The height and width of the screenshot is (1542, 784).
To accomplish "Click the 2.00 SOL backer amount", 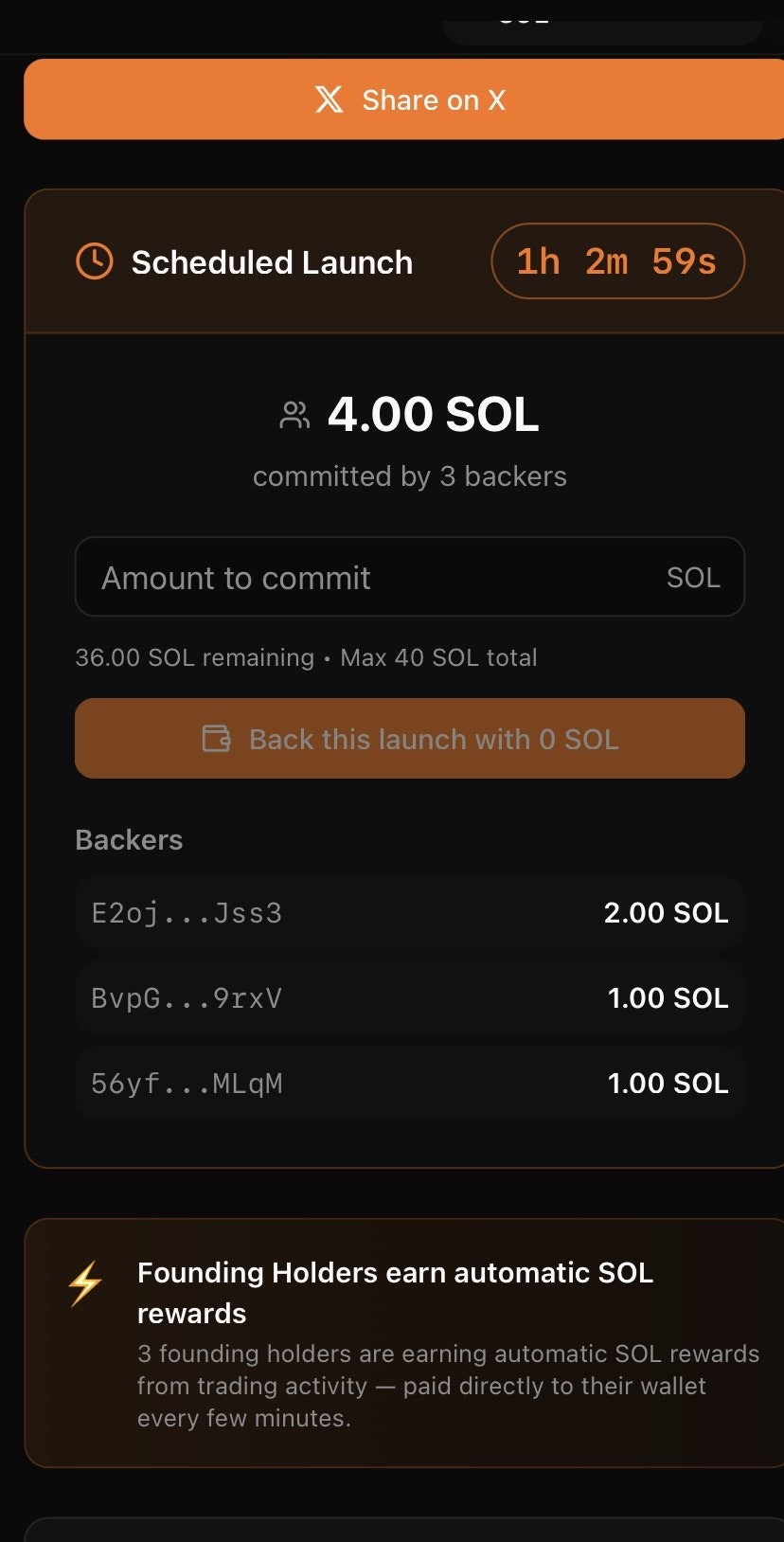I will 666,913.
